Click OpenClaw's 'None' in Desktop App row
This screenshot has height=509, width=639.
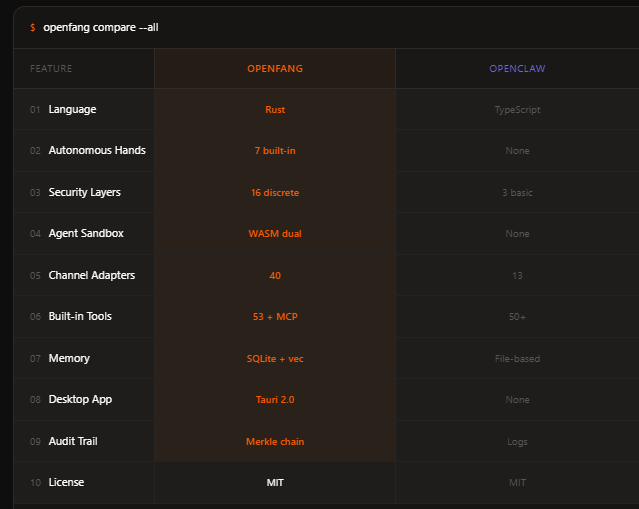click(x=518, y=400)
